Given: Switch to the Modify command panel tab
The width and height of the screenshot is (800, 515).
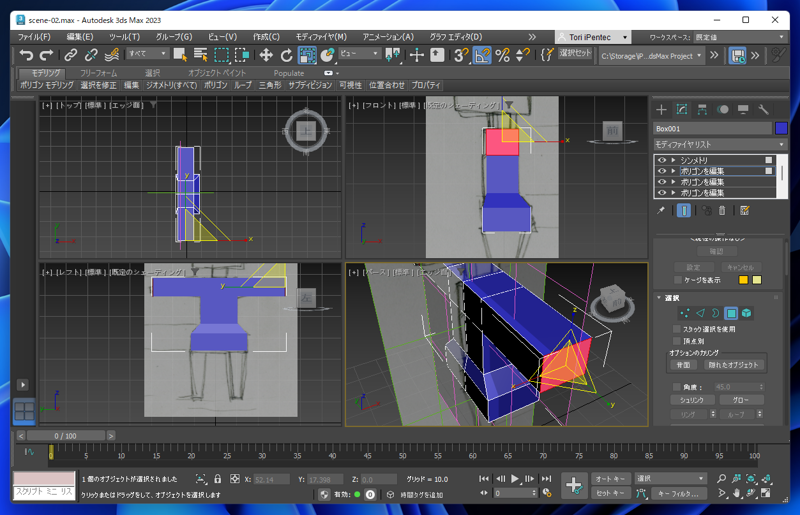Looking at the screenshot, I should pyautogui.click(x=682, y=110).
